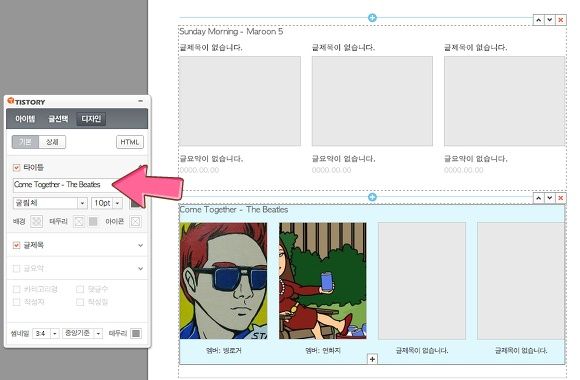The width and height of the screenshot is (580, 380).
Task: Toggle the 타이틀 checkbox
Action: [16, 168]
